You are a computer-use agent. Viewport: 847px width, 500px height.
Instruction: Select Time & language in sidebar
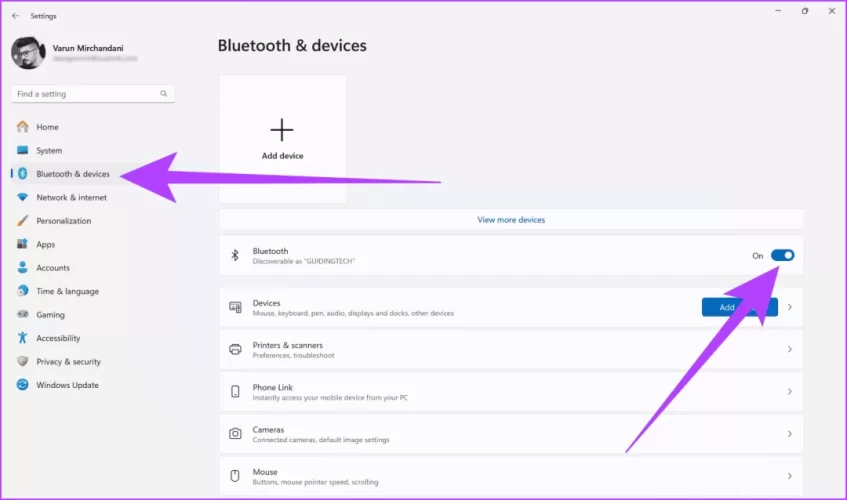click(x=67, y=291)
